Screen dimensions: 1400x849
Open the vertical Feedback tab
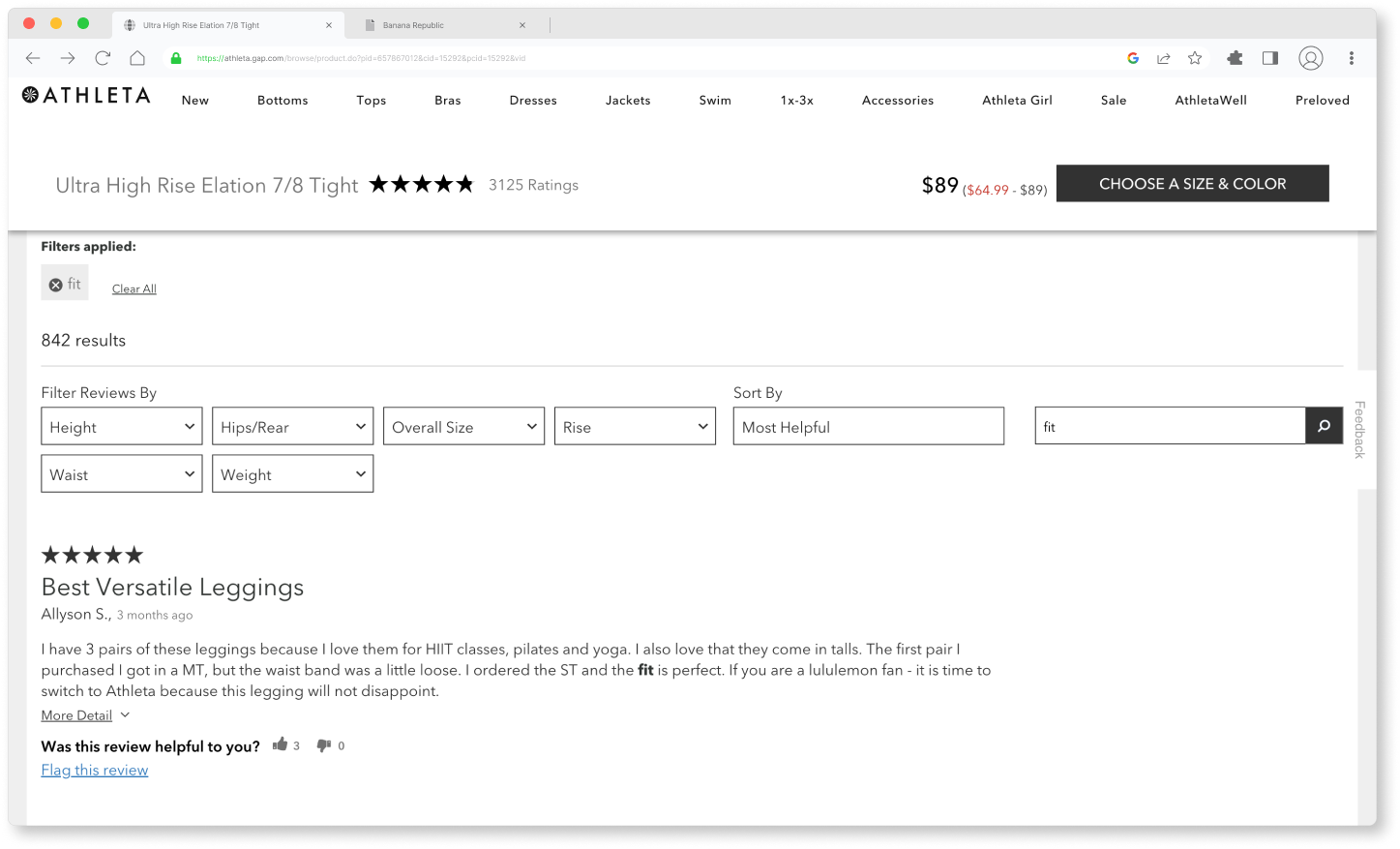tap(1360, 430)
